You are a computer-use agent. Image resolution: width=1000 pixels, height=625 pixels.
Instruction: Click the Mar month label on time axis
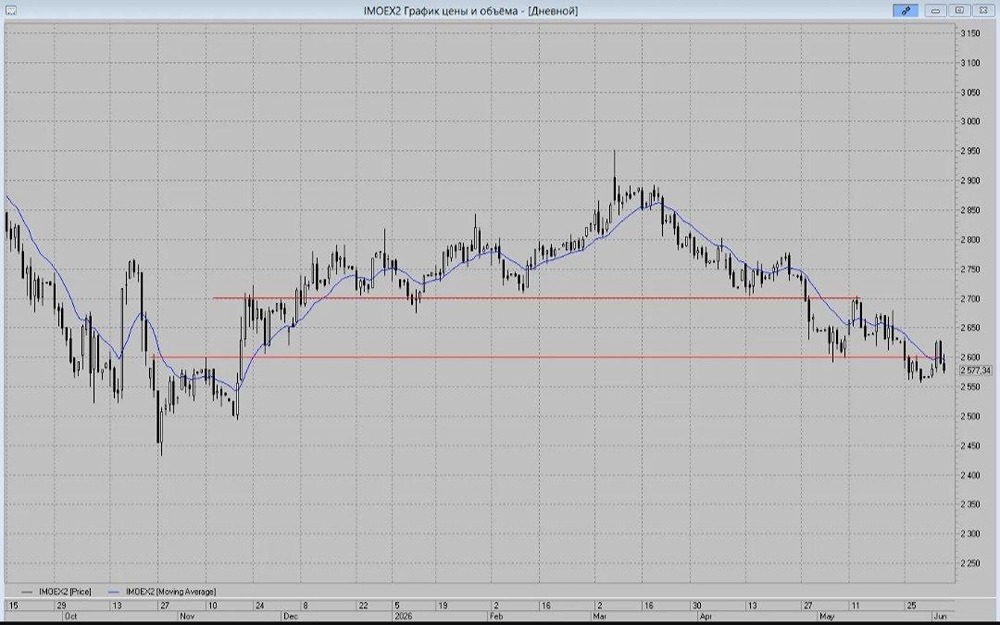click(599, 617)
